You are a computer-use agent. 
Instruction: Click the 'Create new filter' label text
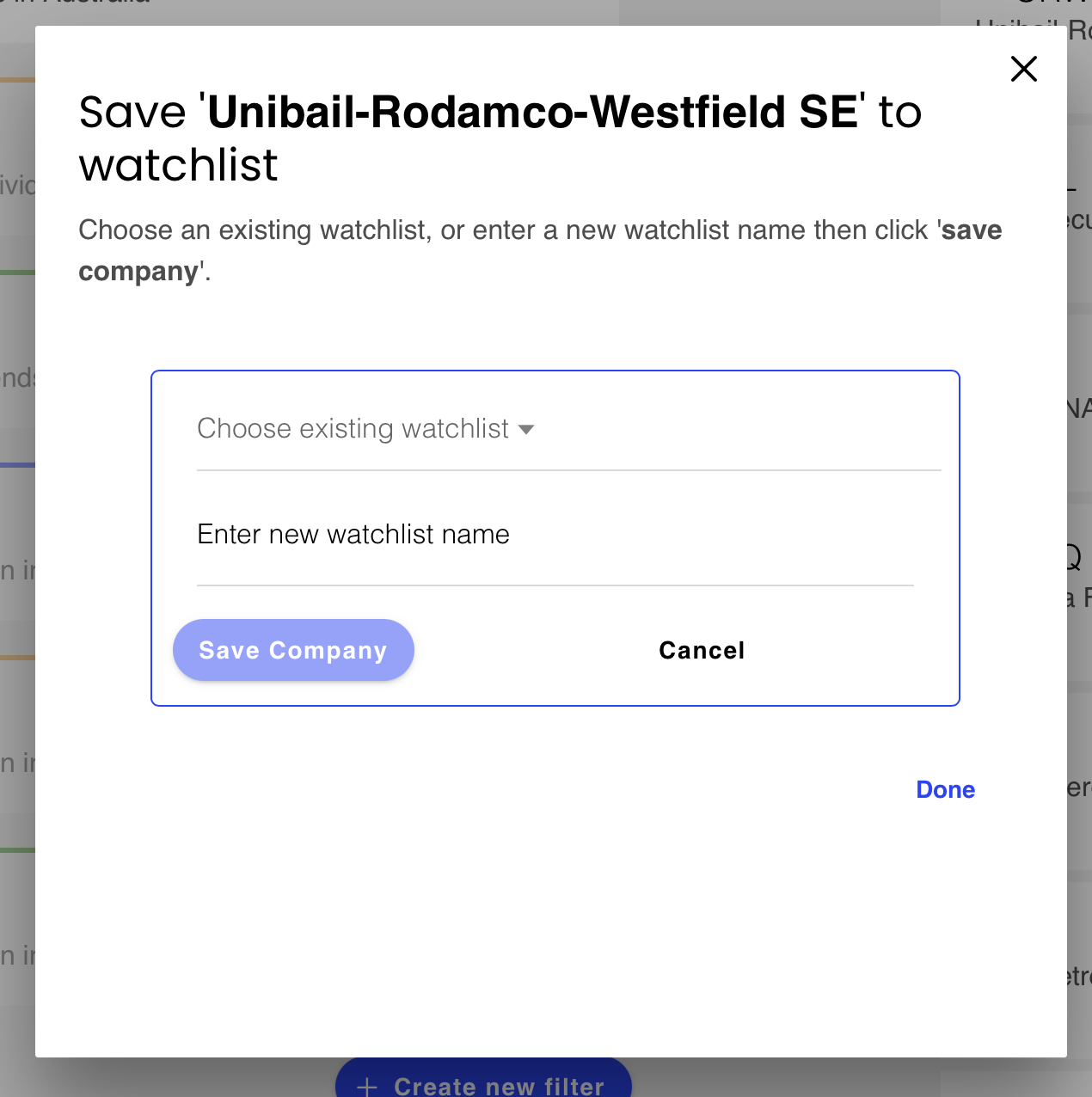499,1086
